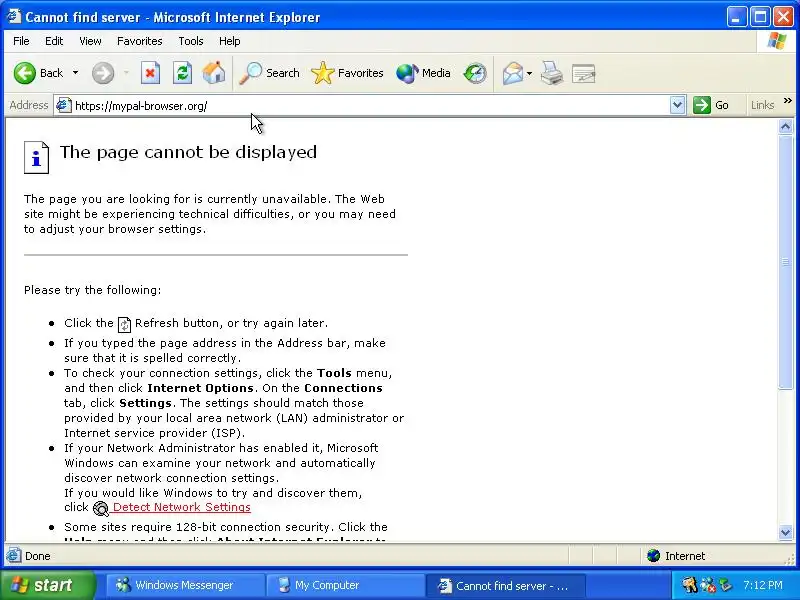Image resolution: width=800 pixels, height=600 pixels.
Task: Click Cannot find server taskbar button
Action: pyautogui.click(x=504, y=585)
